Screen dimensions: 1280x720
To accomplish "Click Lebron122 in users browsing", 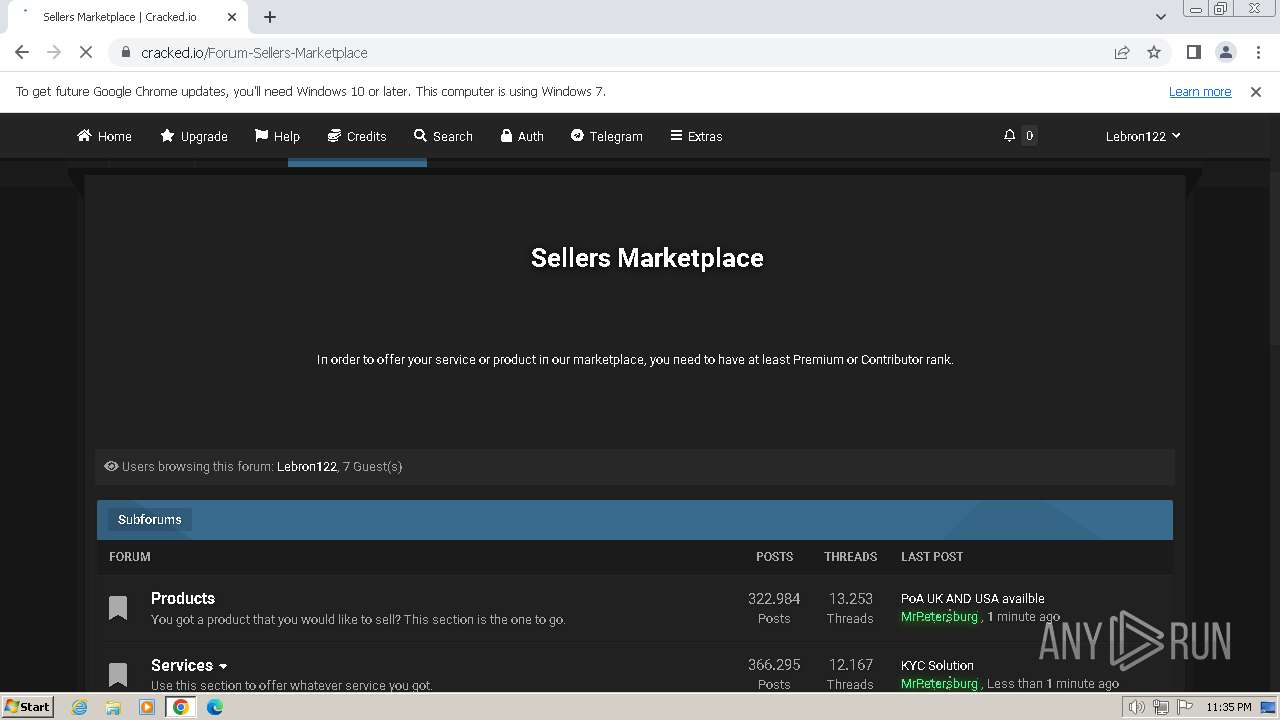I will point(307,466).
